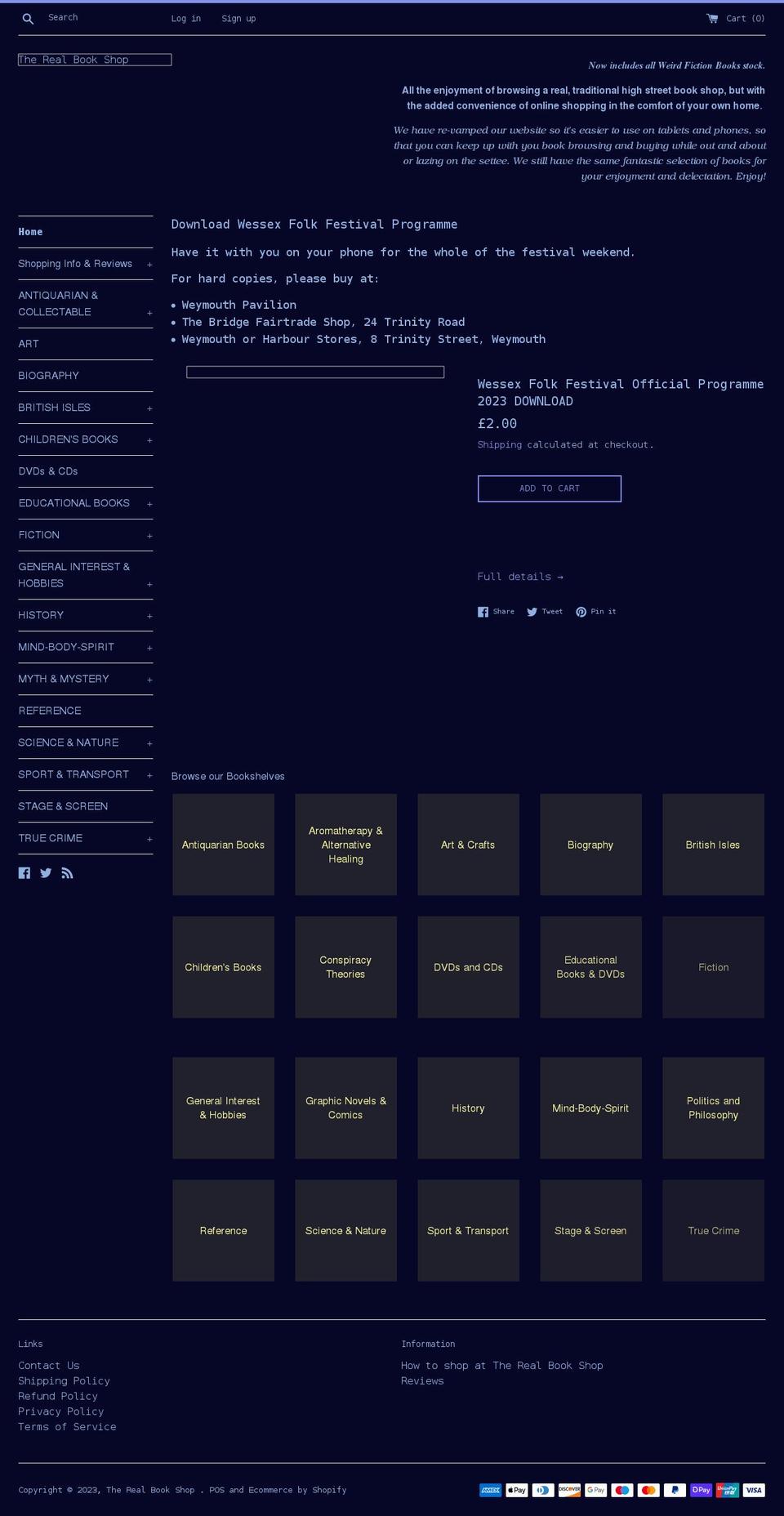The height and width of the screenshot is (1516, 784).
Task: Open Antiquarian Books bookshelf tile
Action: point(223,845)
